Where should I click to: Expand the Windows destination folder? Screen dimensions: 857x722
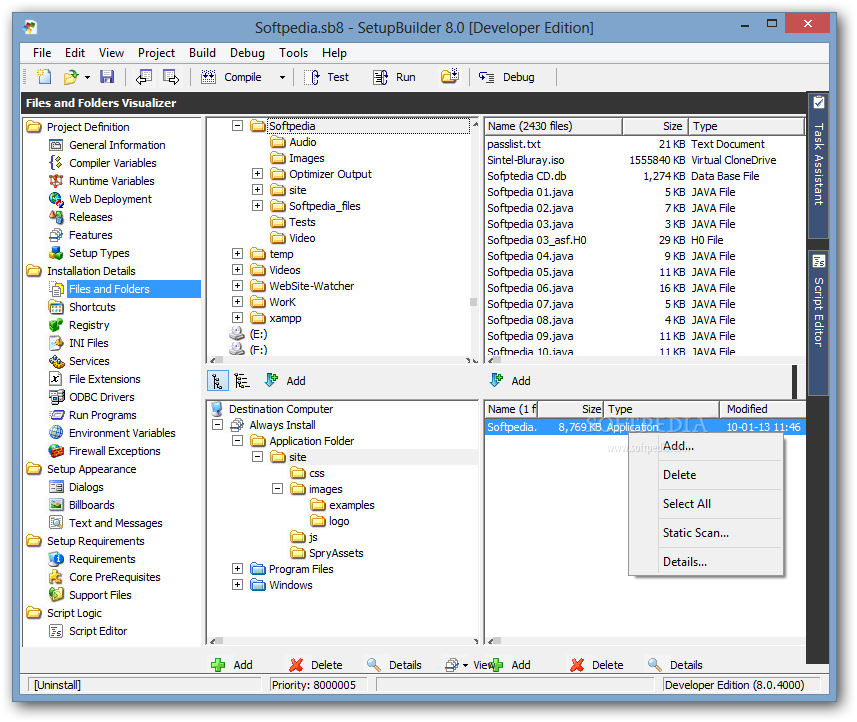(x=237, y=585)
